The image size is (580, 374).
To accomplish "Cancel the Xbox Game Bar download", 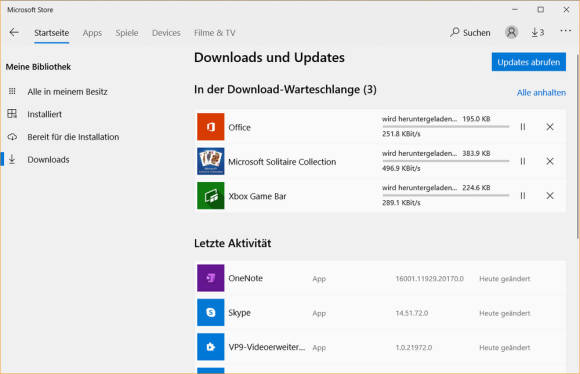I will [x=550, y=196].
